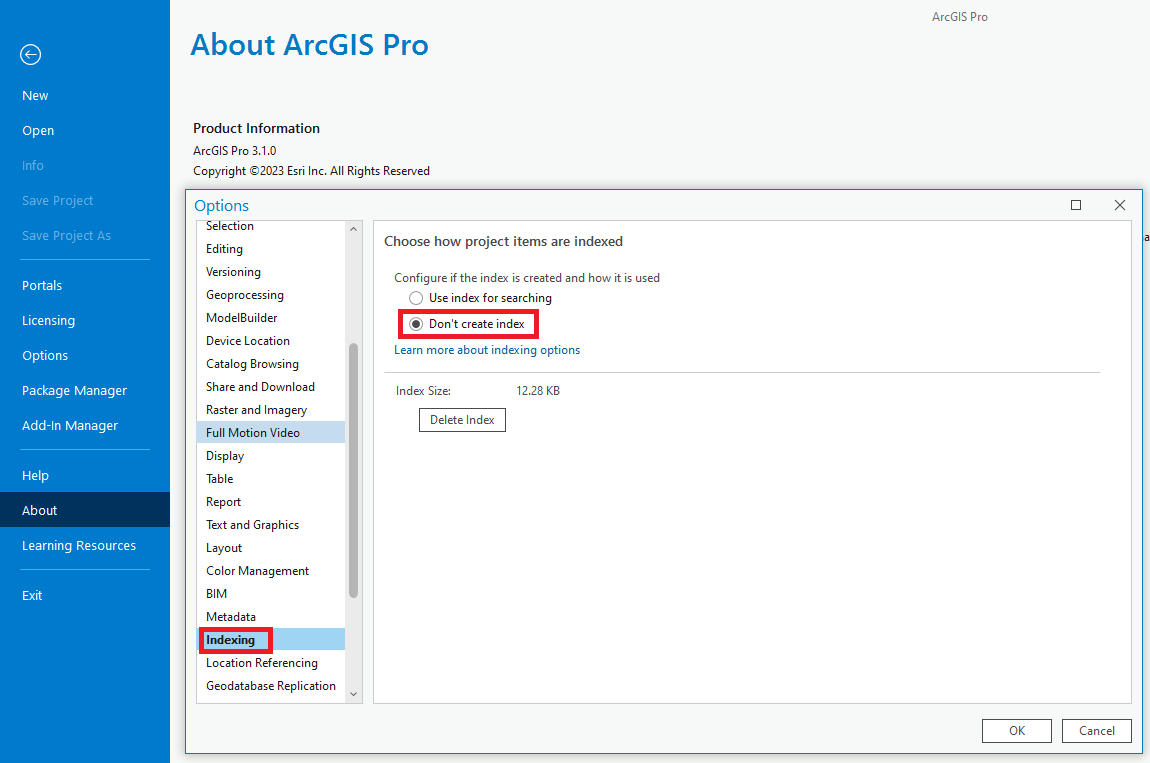Viewport: 1150px width, 763px height.
Task: Switch to Geoprocessing options
Action: pyautogui.click(x=245, y=294)
